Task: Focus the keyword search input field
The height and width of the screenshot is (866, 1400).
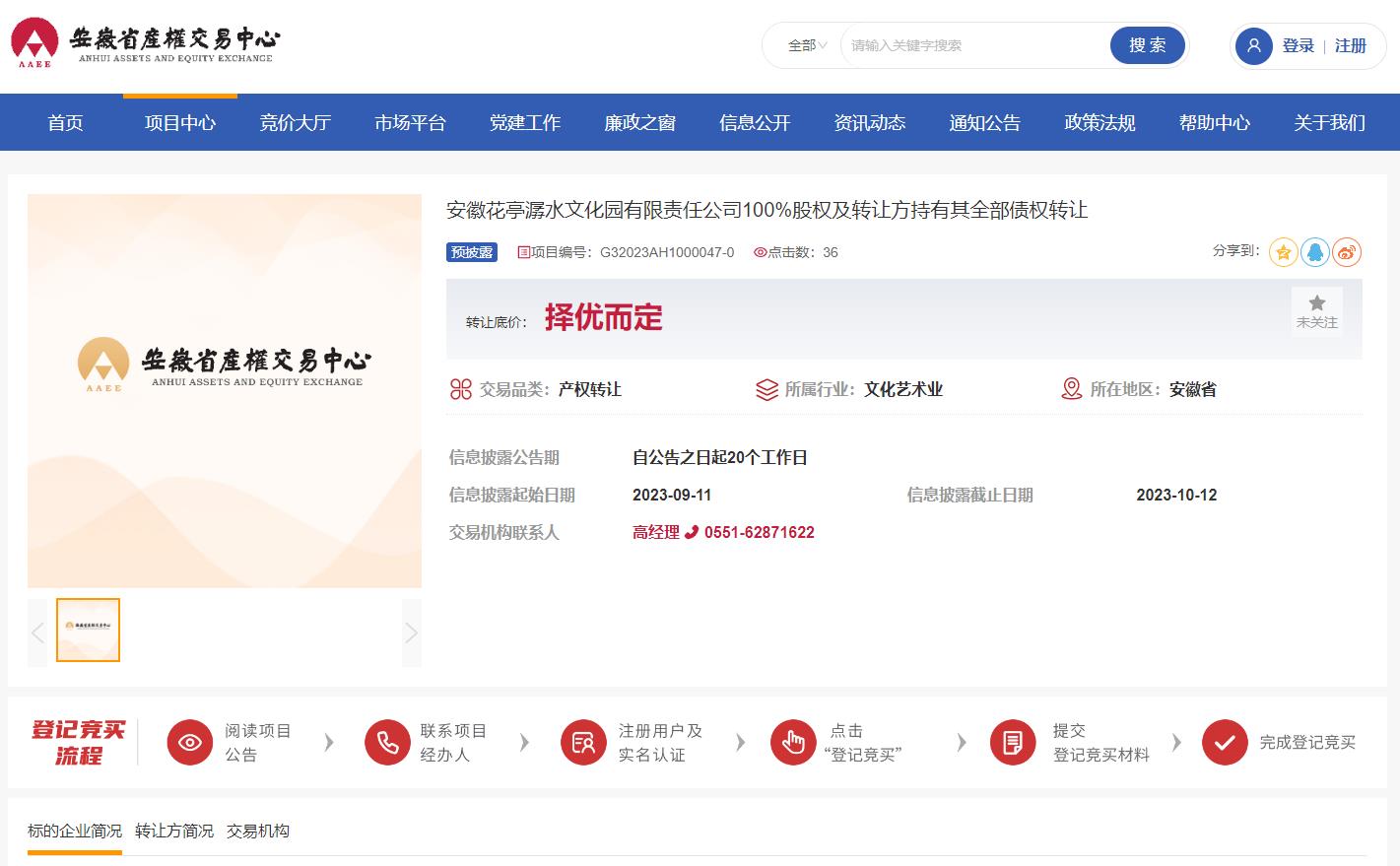Action: pyautogui.click(x=975, y=45)
